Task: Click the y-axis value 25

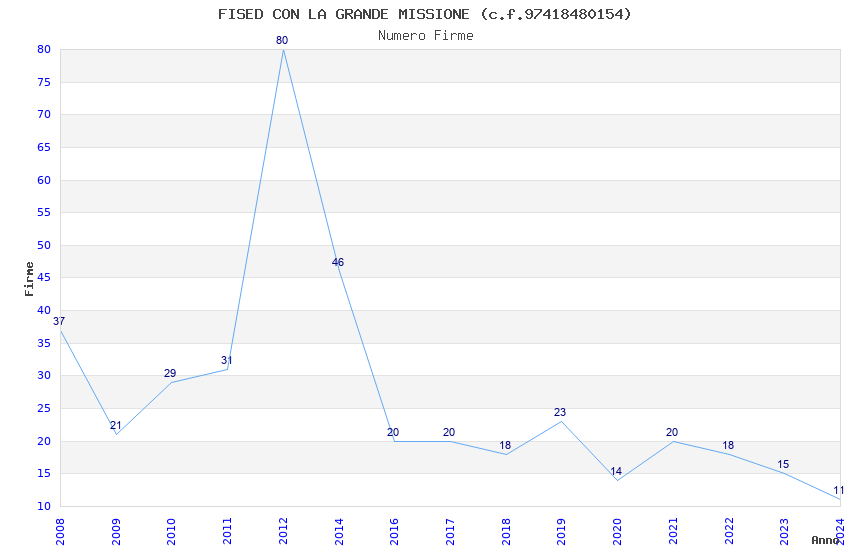Action: 44,409
